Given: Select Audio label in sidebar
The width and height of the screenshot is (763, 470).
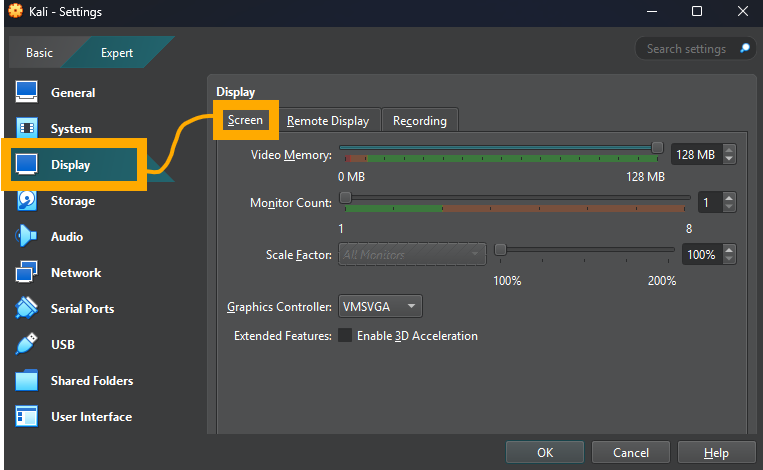Looking at the screenshot, I should (67, 236).
